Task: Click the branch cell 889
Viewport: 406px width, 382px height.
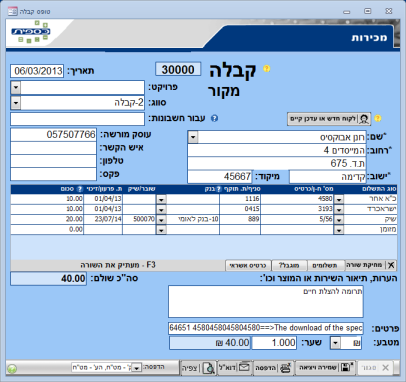Action: click(x=240, y=220)
